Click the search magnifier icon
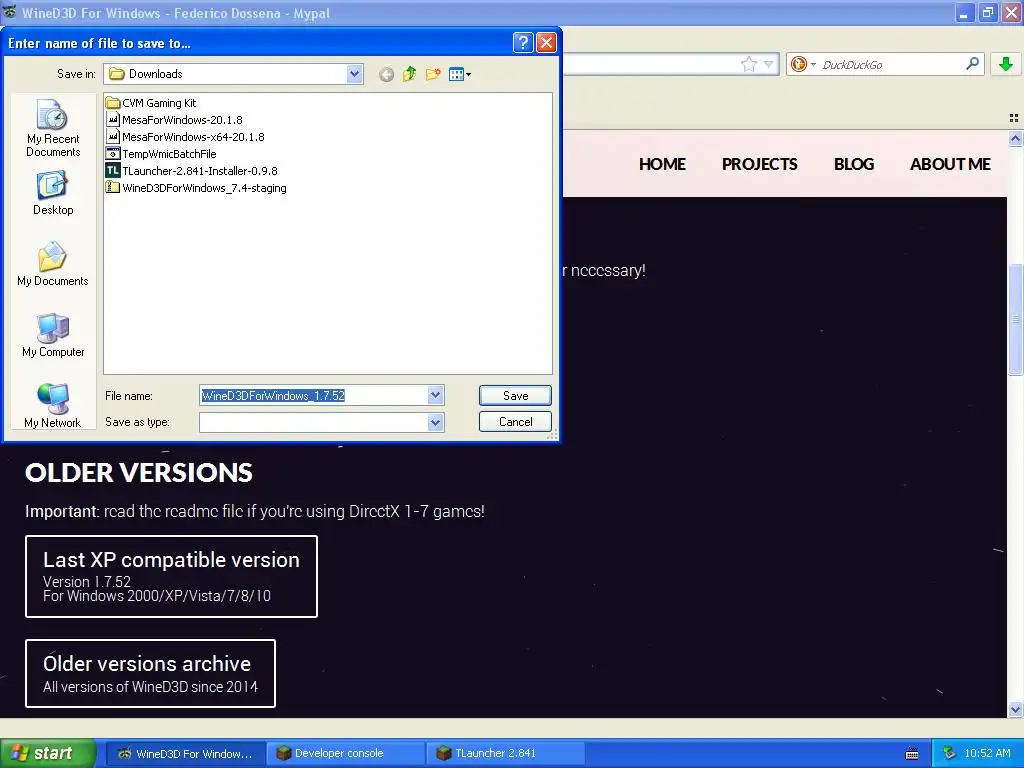Screen dimensions: 1024x768 [x=972, y=63]
